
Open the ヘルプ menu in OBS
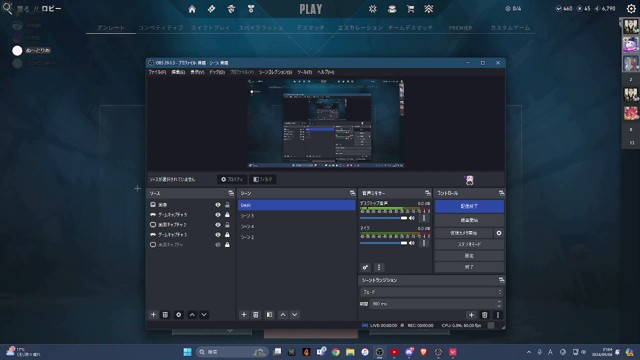325,72
